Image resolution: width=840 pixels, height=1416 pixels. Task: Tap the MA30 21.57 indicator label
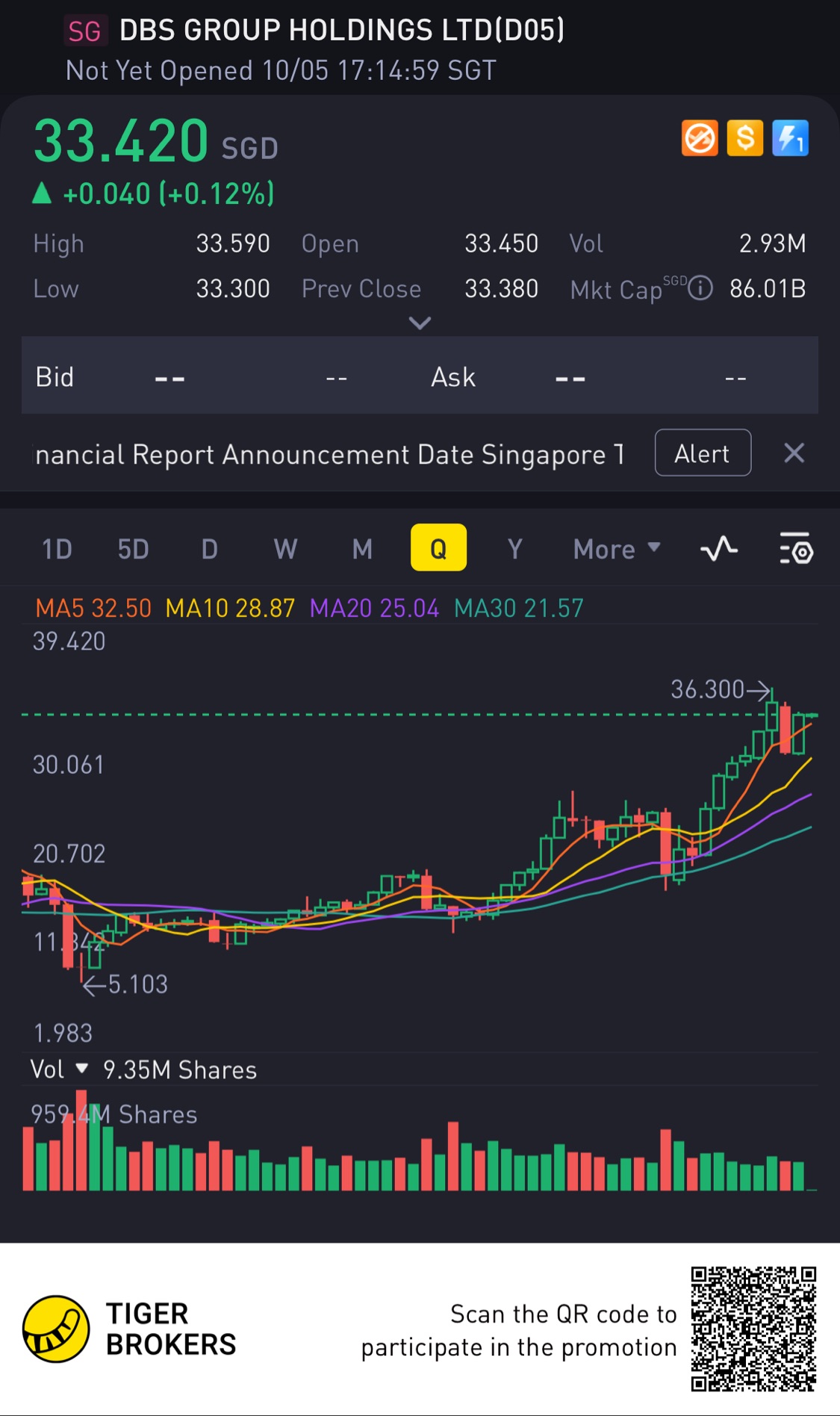[519, 608]
